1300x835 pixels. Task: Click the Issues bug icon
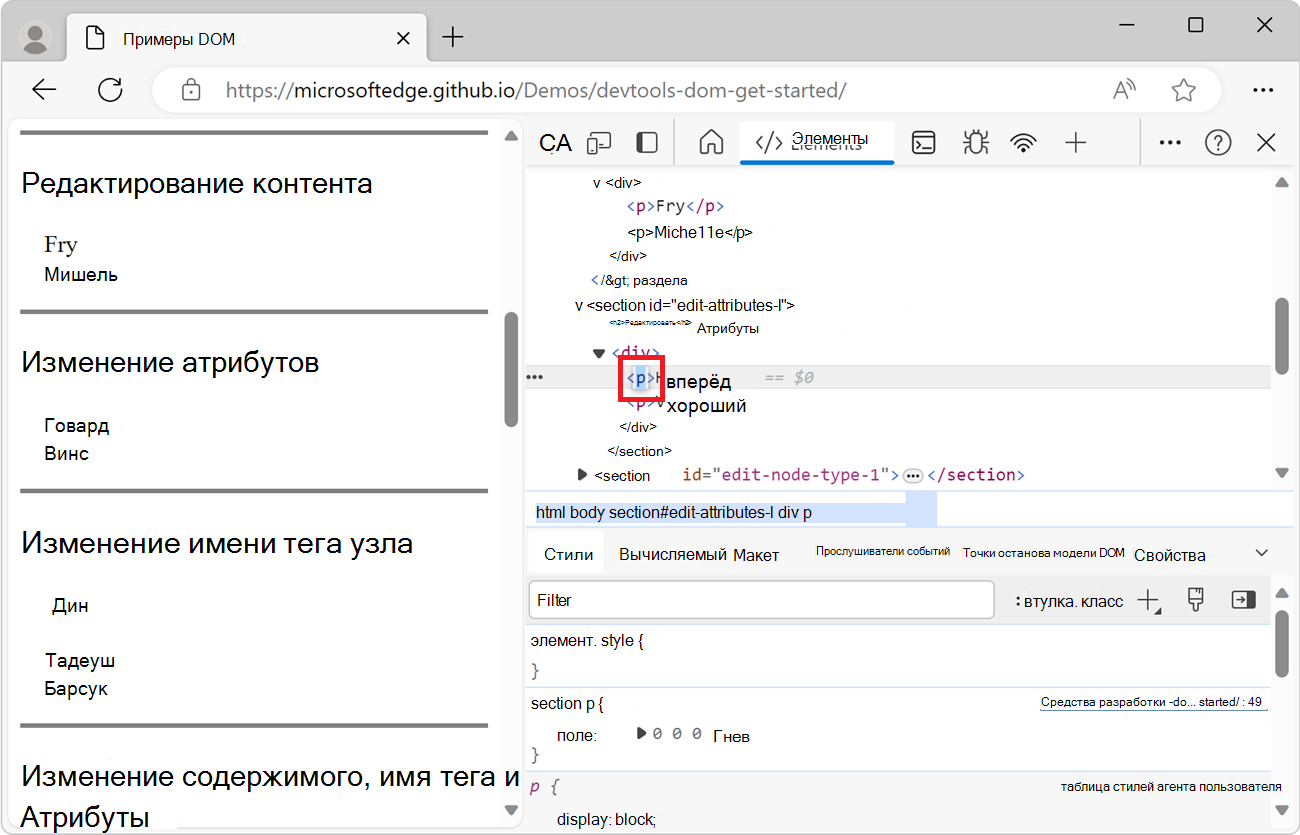(975, 142)
